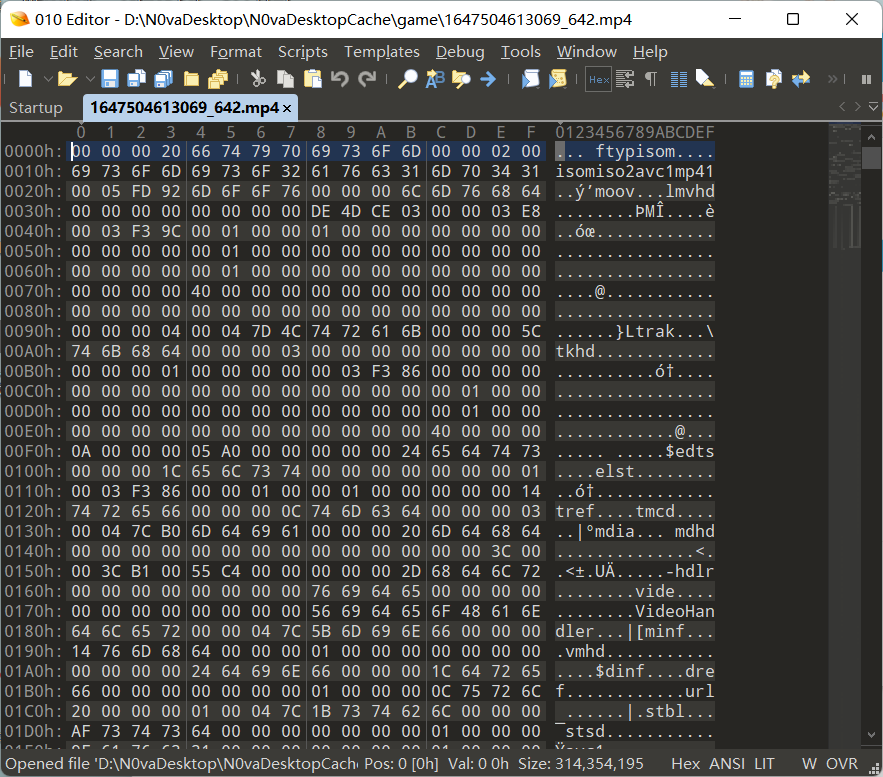Image resolution: width=883 pixels, height=777 pixels.
Task: Click the Cut scissors icon
Action: 258,79
